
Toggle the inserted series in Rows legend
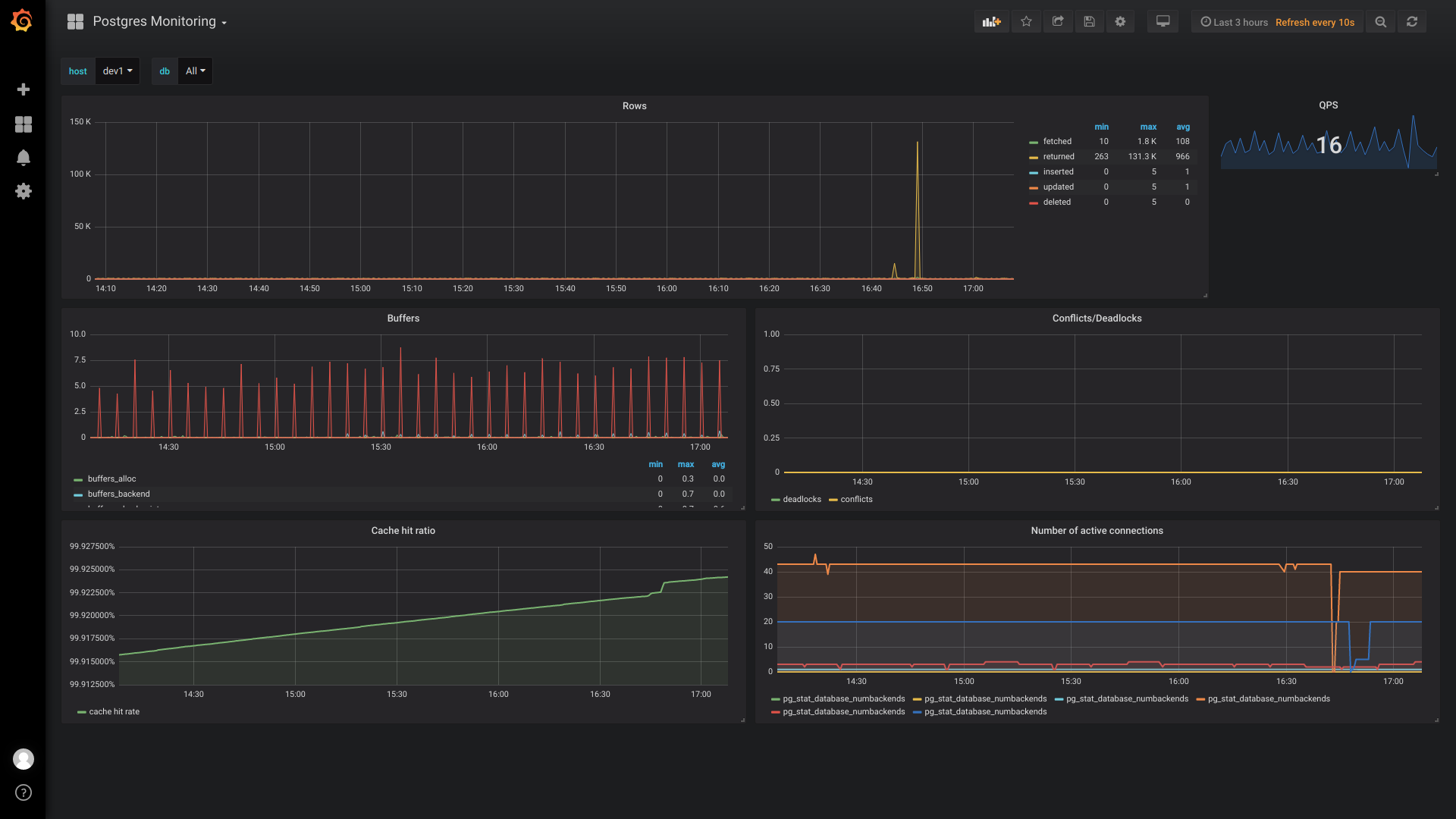click(1058, 171)
